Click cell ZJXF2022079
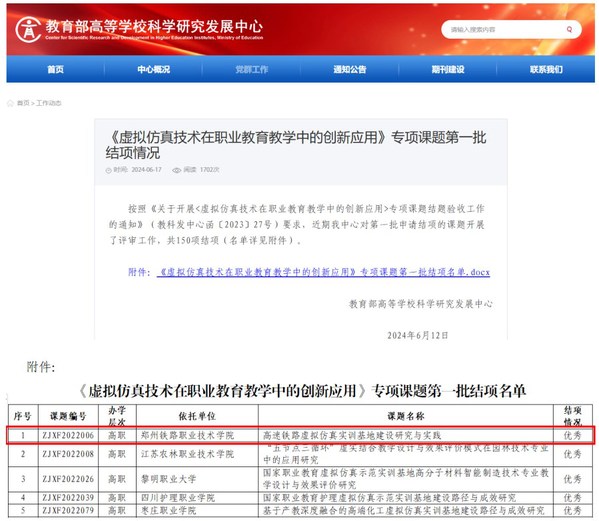Image resolution: width=599 pixels, height=521 pixels. (68, 510)
